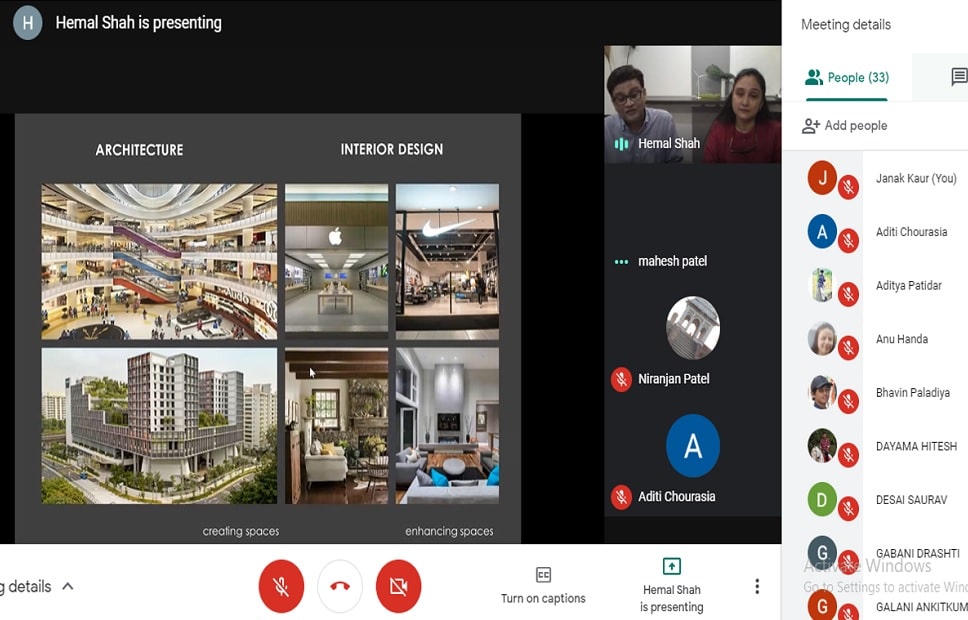The width and height of the screenshot is (968, 620).
Task: Turn on captions
Action: coord(543,586)
